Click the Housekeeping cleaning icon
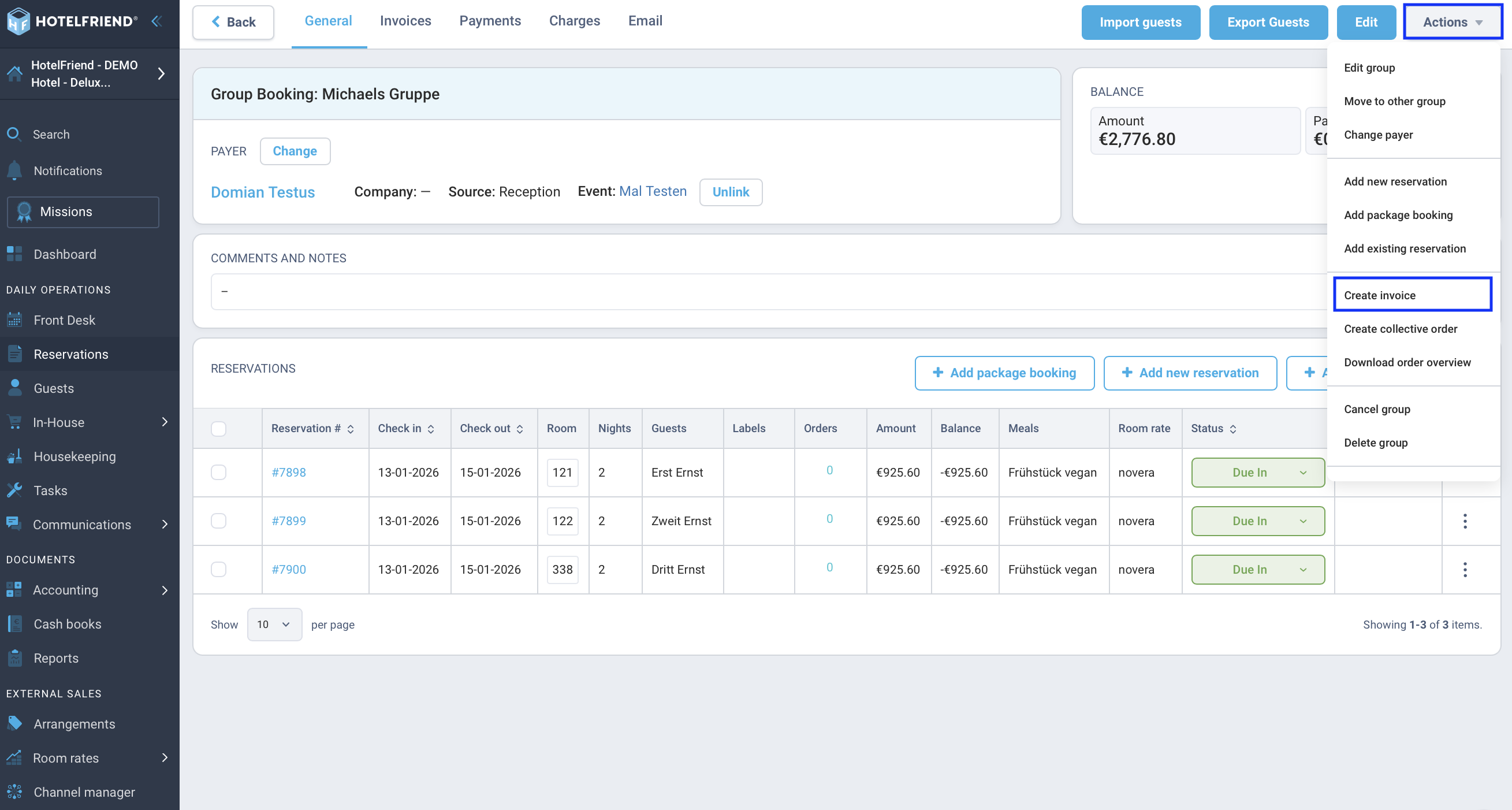 click(14, 456)
